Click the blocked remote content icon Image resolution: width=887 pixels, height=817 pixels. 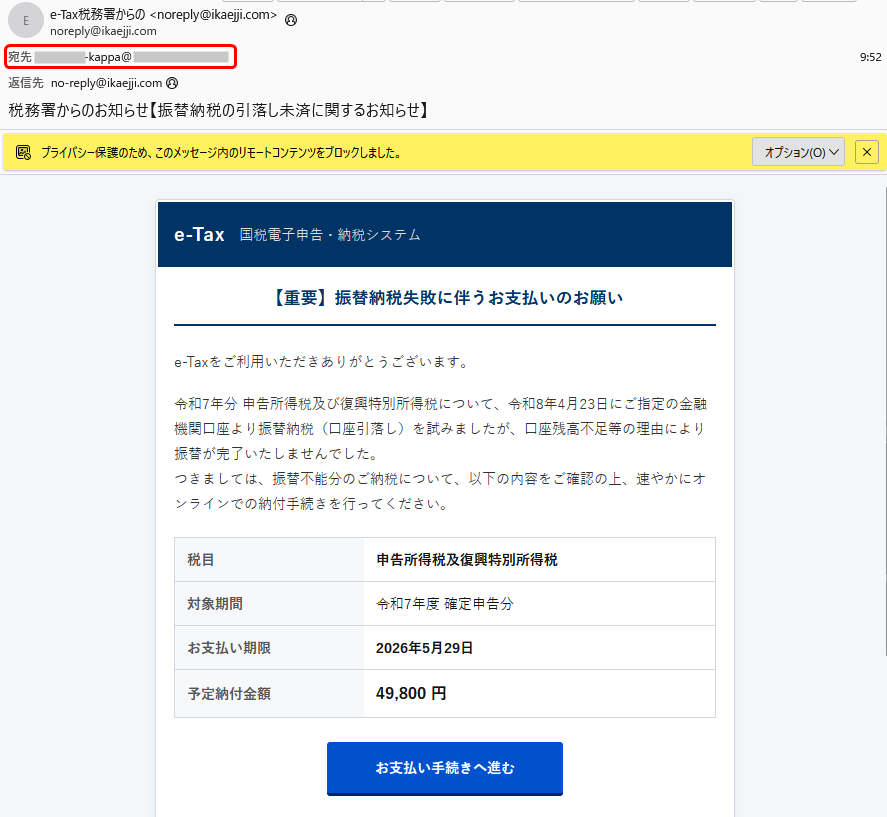tap(23, 152)
